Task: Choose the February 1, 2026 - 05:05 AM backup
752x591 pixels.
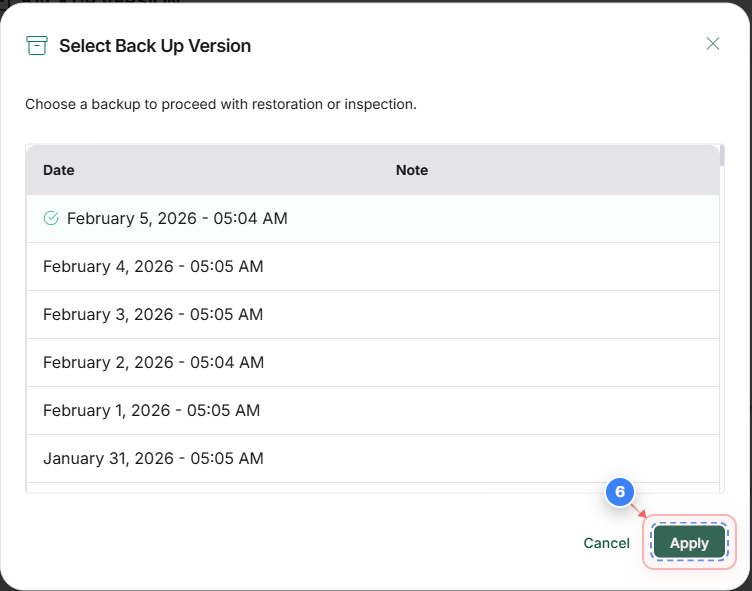Action: tap(373, 410)
